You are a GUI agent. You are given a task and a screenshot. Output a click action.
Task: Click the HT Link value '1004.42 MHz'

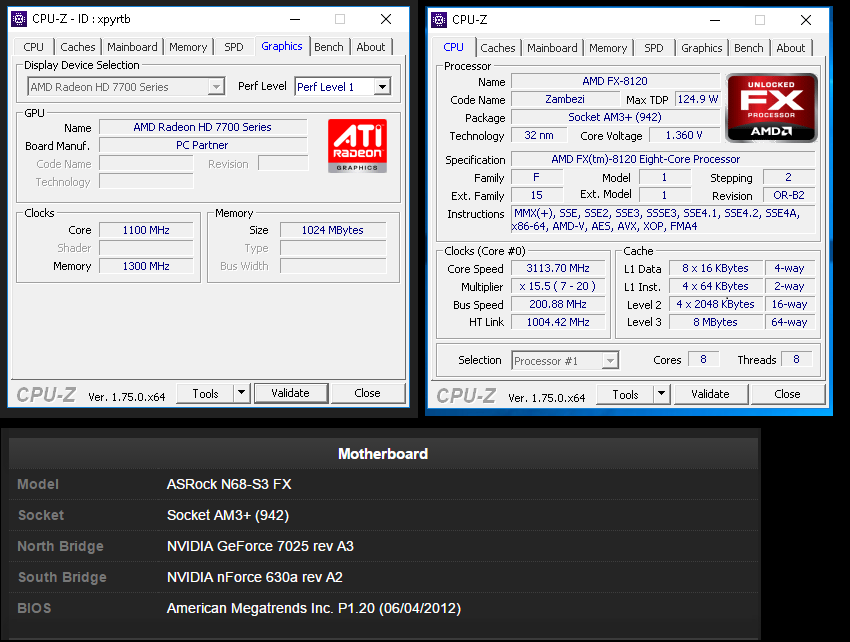(558, 322)
